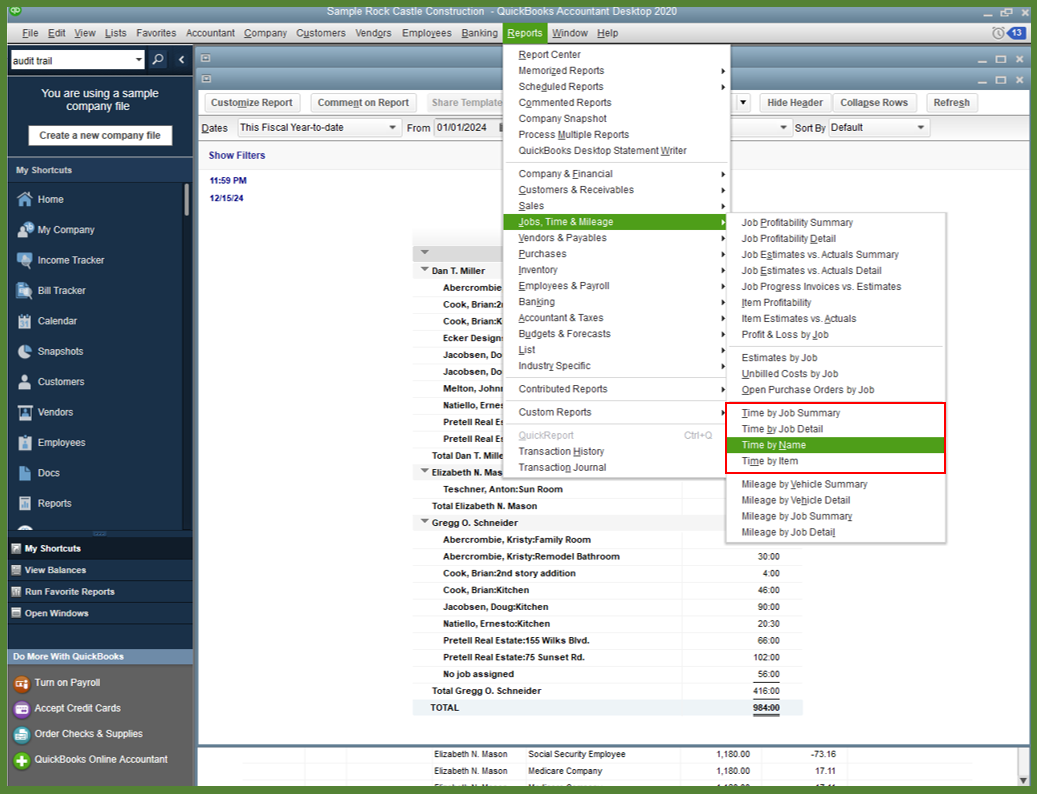Click the From date field

[x=467, y=128]
